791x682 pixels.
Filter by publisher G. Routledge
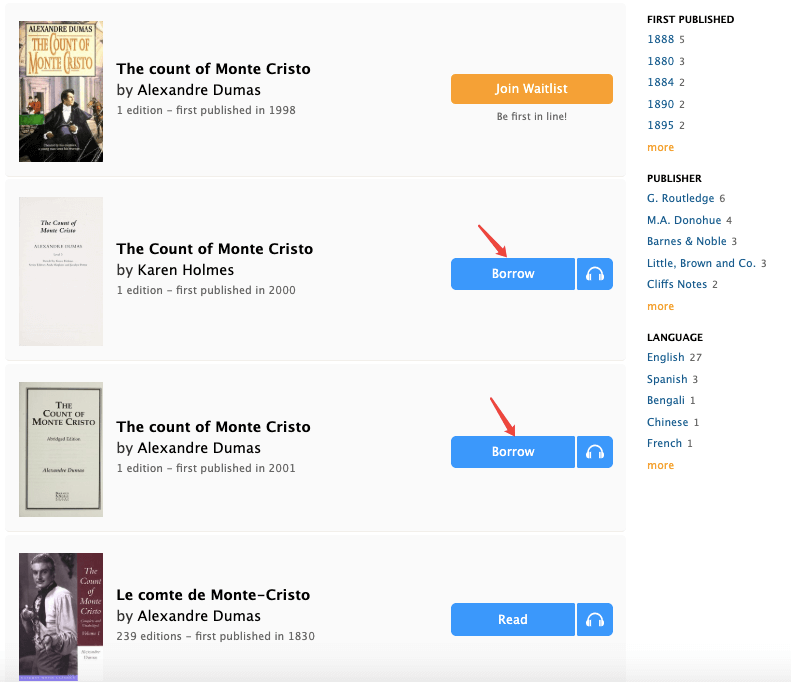tap(680, 199)
